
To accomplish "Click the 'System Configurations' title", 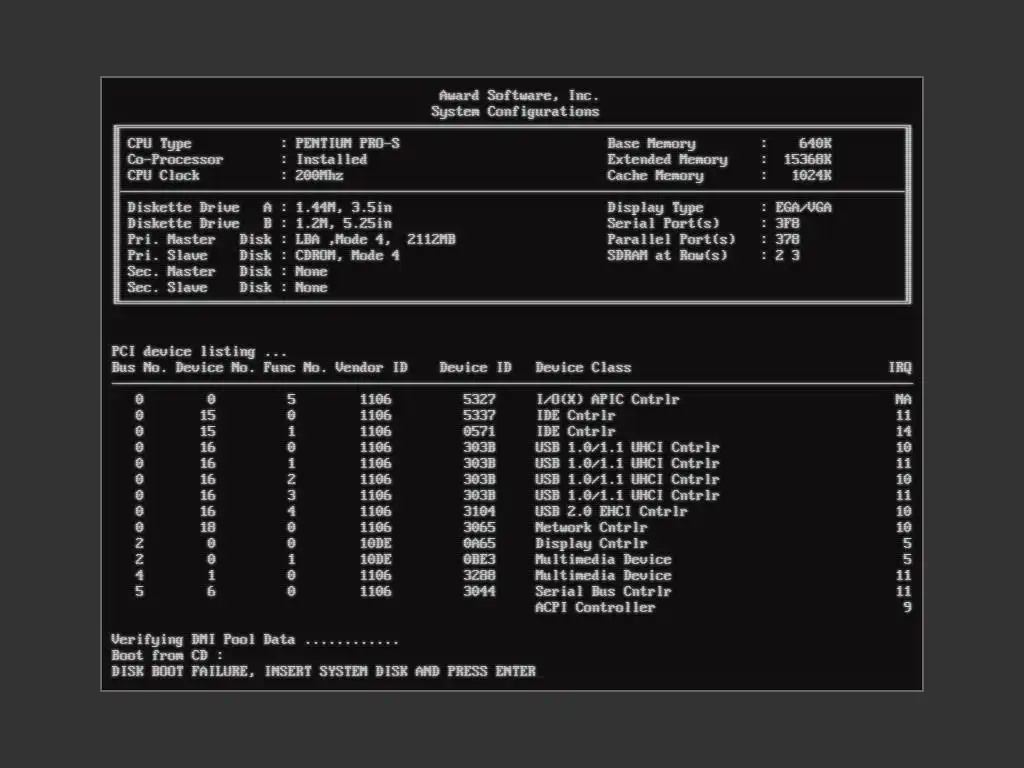I will (515, 112).
